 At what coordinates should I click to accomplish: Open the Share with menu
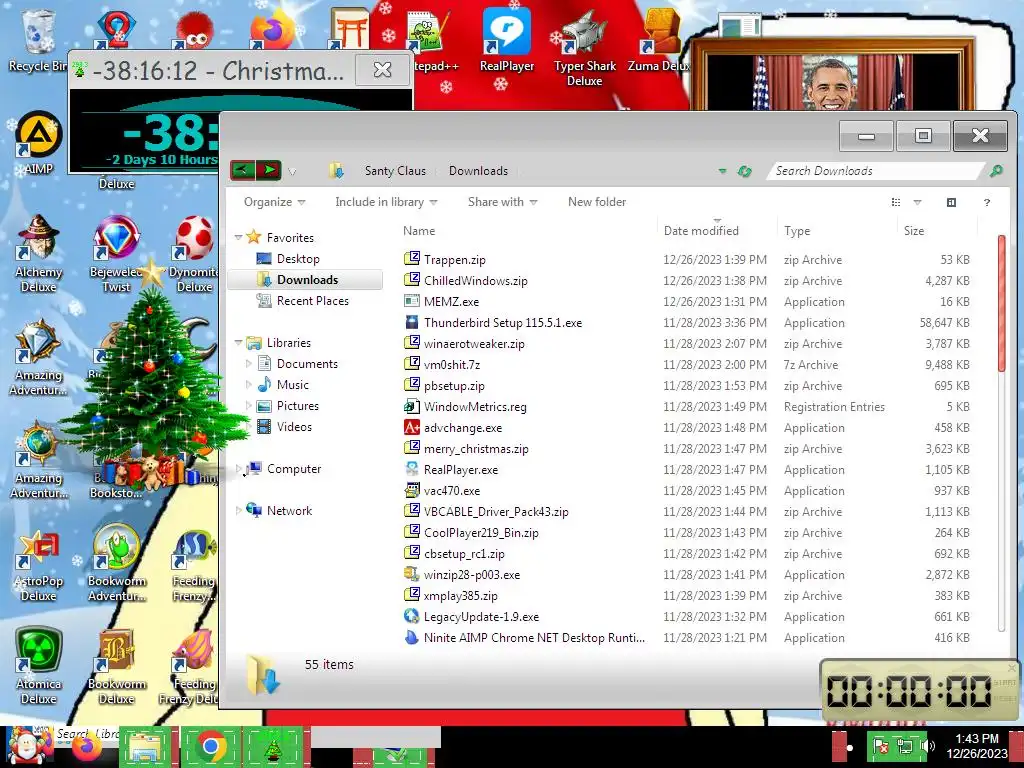(502, 202)
